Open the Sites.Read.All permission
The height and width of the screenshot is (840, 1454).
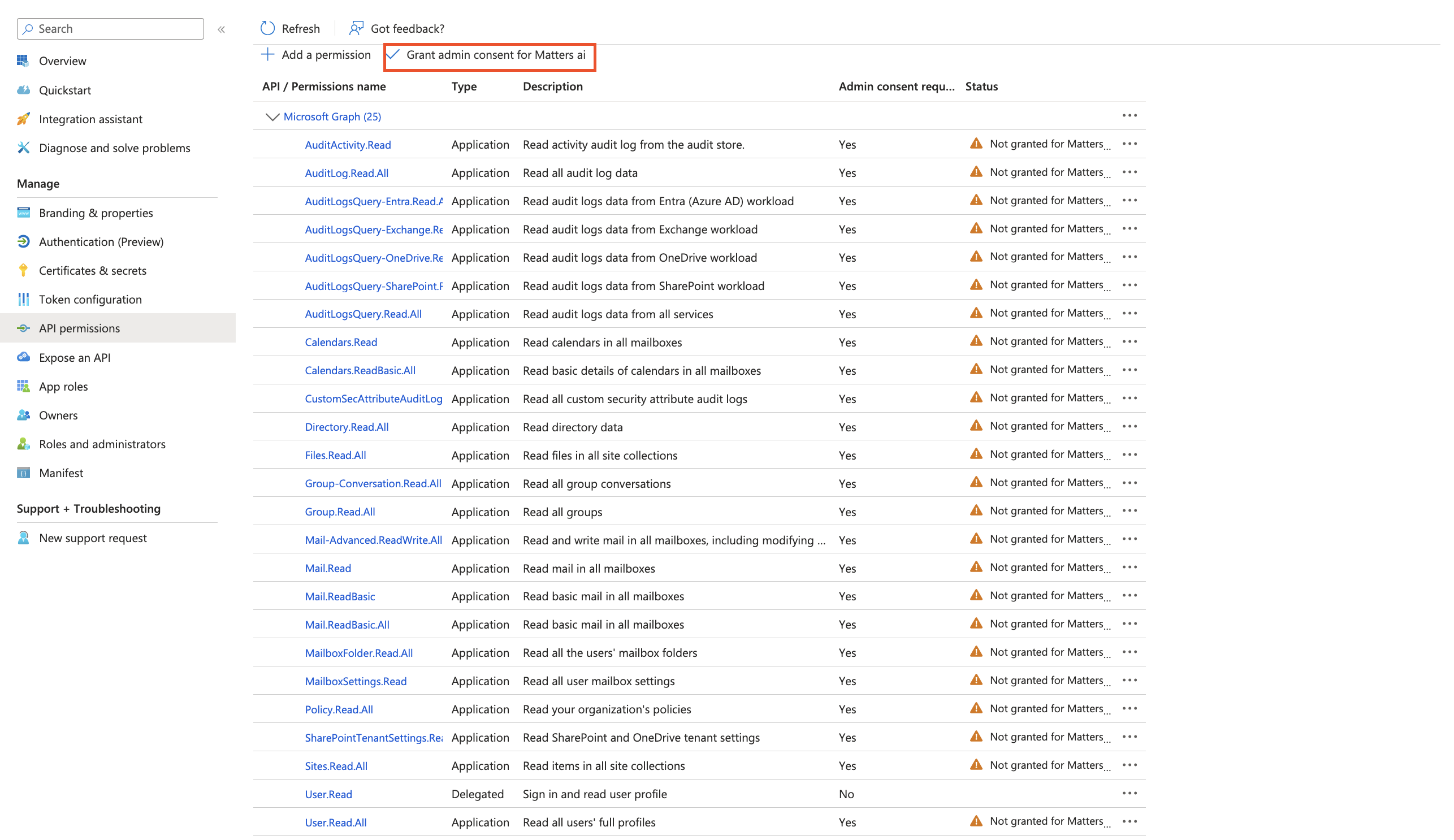tap(336, 766)
